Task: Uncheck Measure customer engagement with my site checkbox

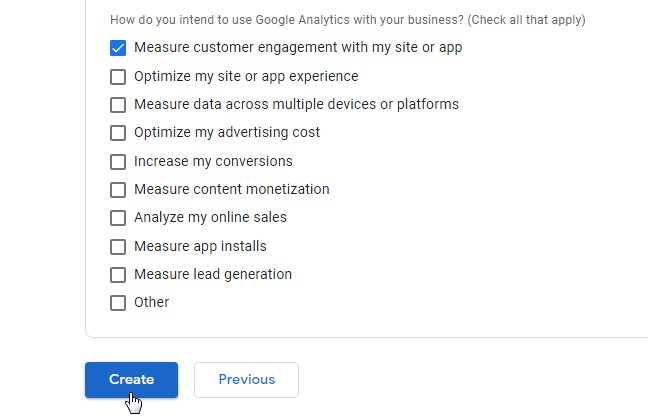Action: 118,47
